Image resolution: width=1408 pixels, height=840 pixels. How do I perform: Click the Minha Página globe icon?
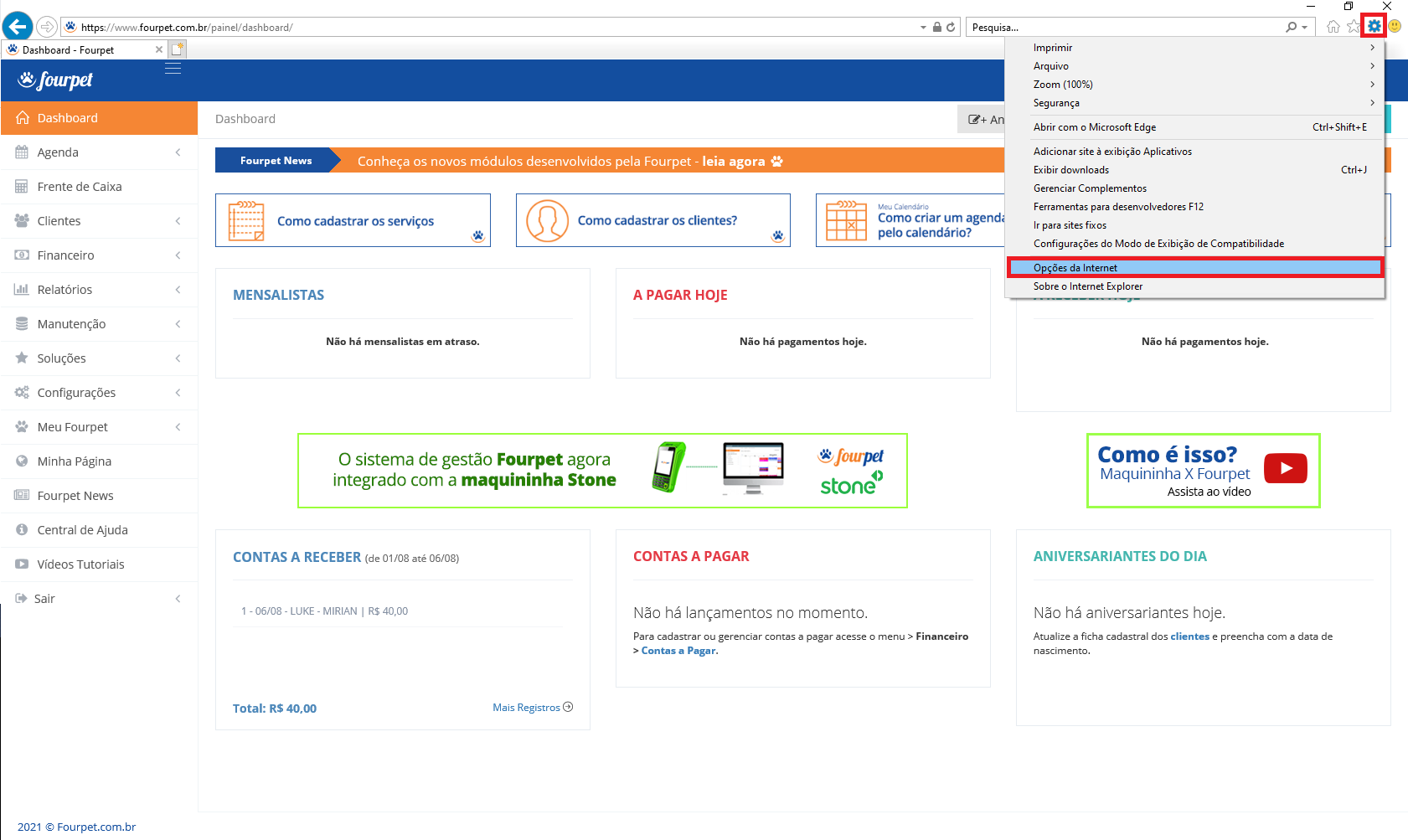(22, 461)
